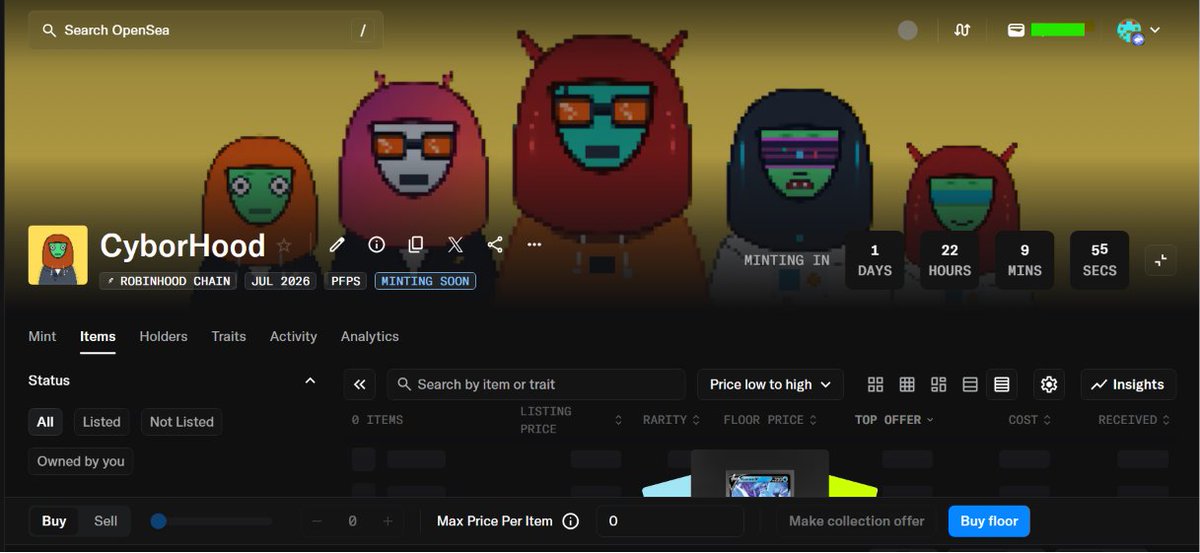
Task: Switch to Sell mode
Action: click(x=106, y=521)
